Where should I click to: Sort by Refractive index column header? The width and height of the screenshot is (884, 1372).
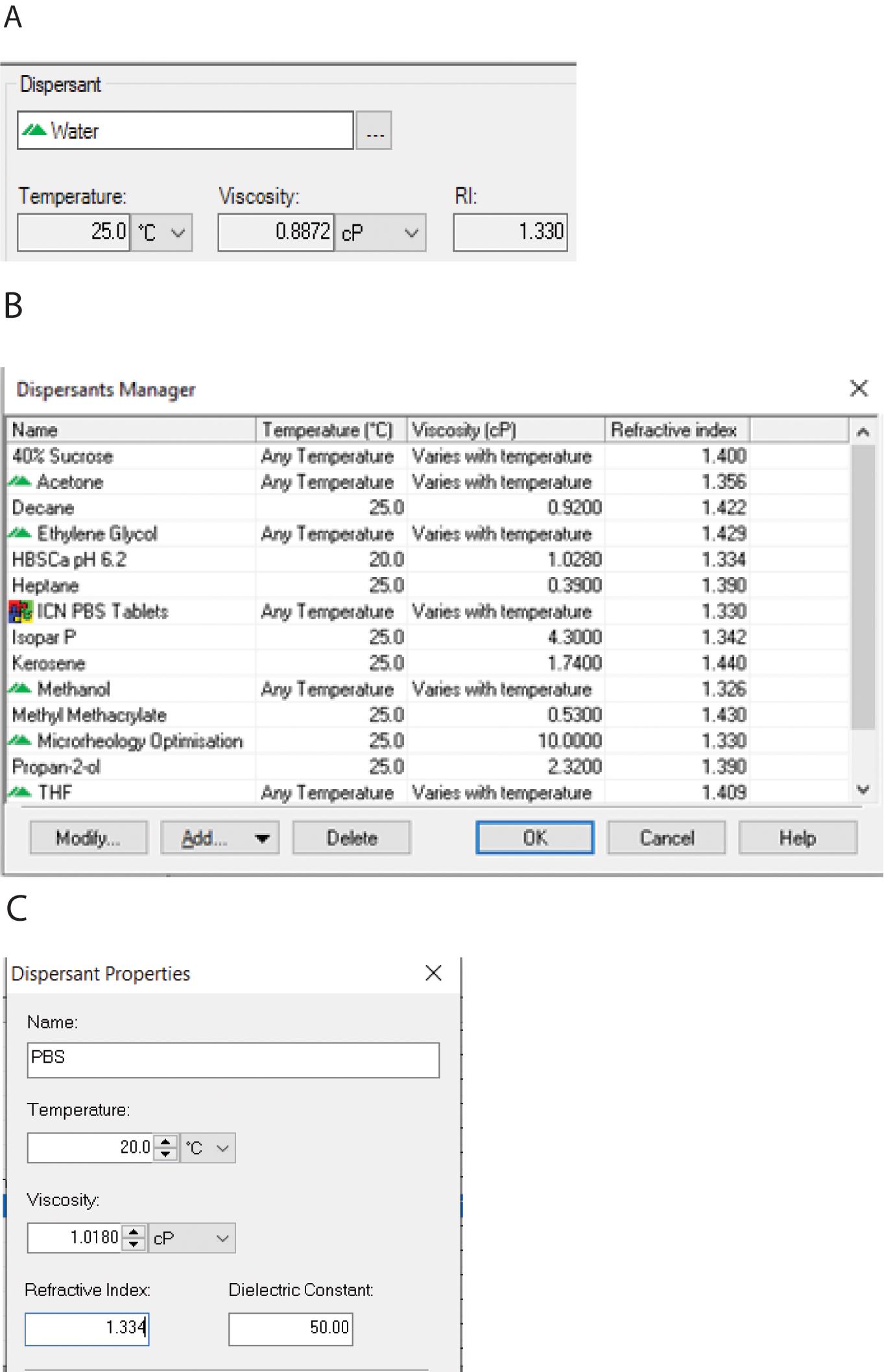[x=677, y=430]
